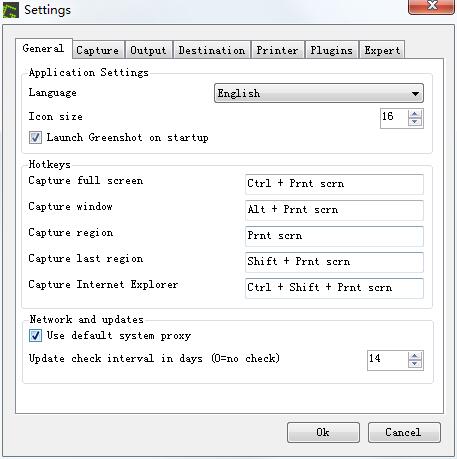The image size is (457, 459).
Task: Go to the Printer tab
Action: tap(277, 50)
